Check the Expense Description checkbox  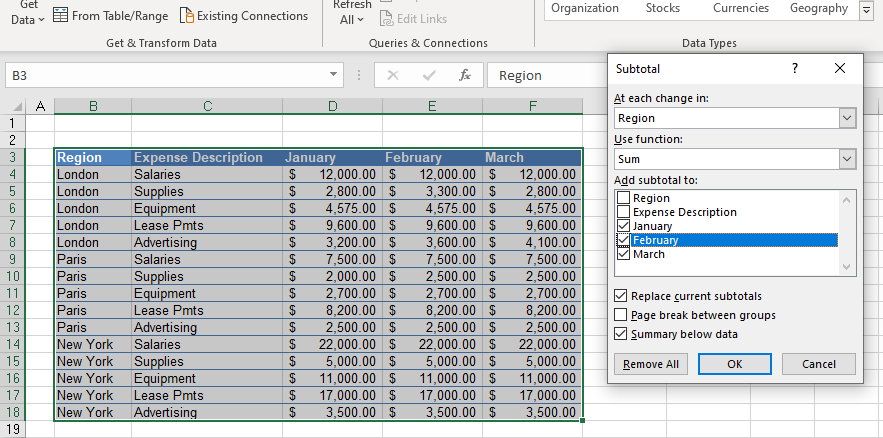click(x=624, y=212)
